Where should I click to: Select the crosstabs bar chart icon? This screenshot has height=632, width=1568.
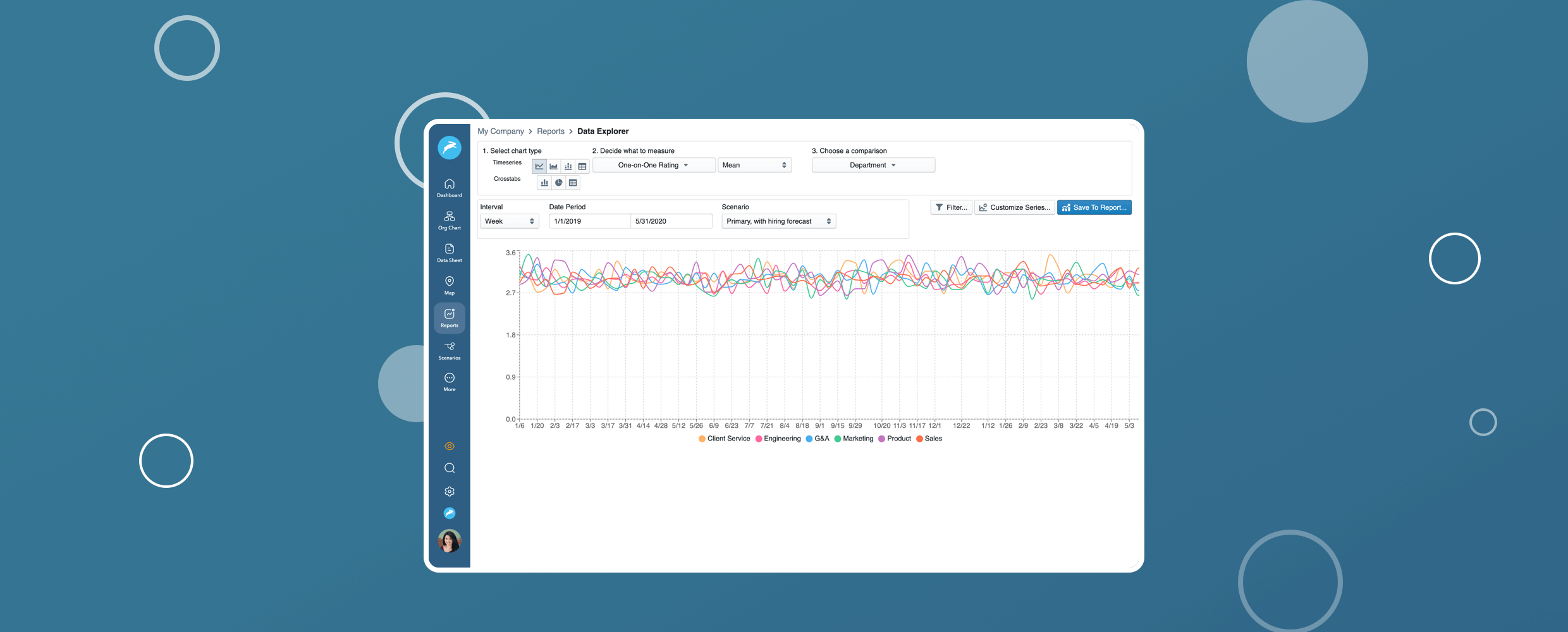click(544, 183)
